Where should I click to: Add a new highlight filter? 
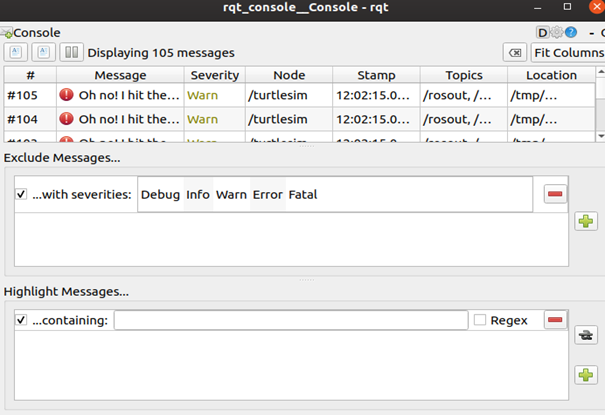coord(586,375)
